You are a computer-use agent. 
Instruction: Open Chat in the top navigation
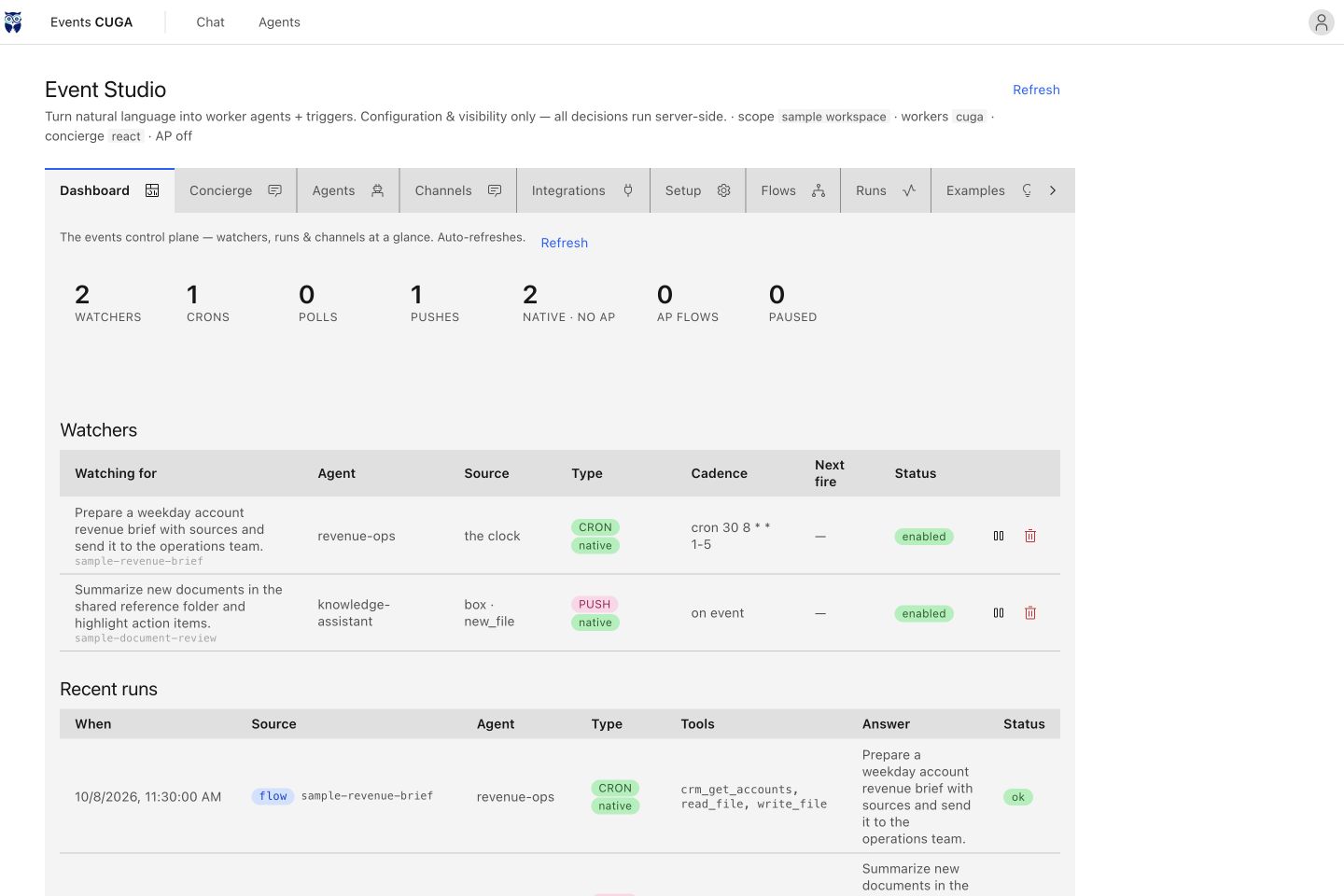pyautogui.click(x=210, y=22)
